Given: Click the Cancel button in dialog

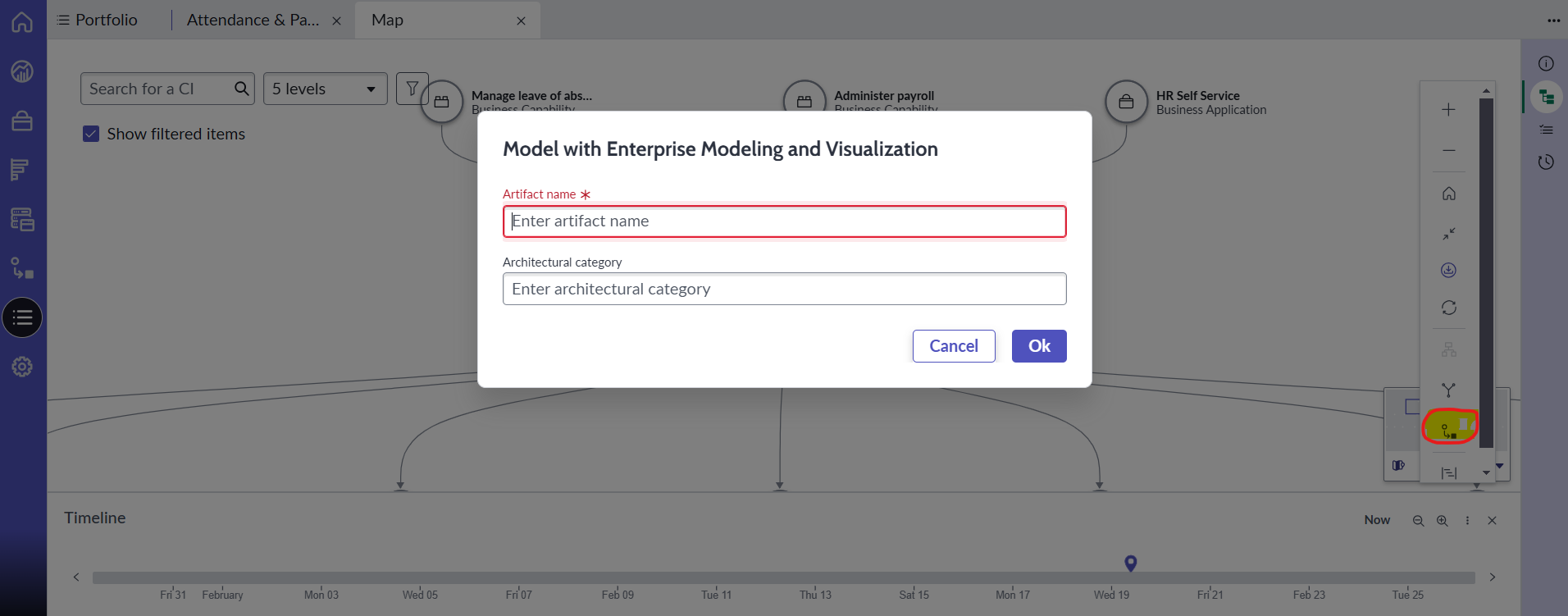Looking at the screenshot, I should point(954,346).
